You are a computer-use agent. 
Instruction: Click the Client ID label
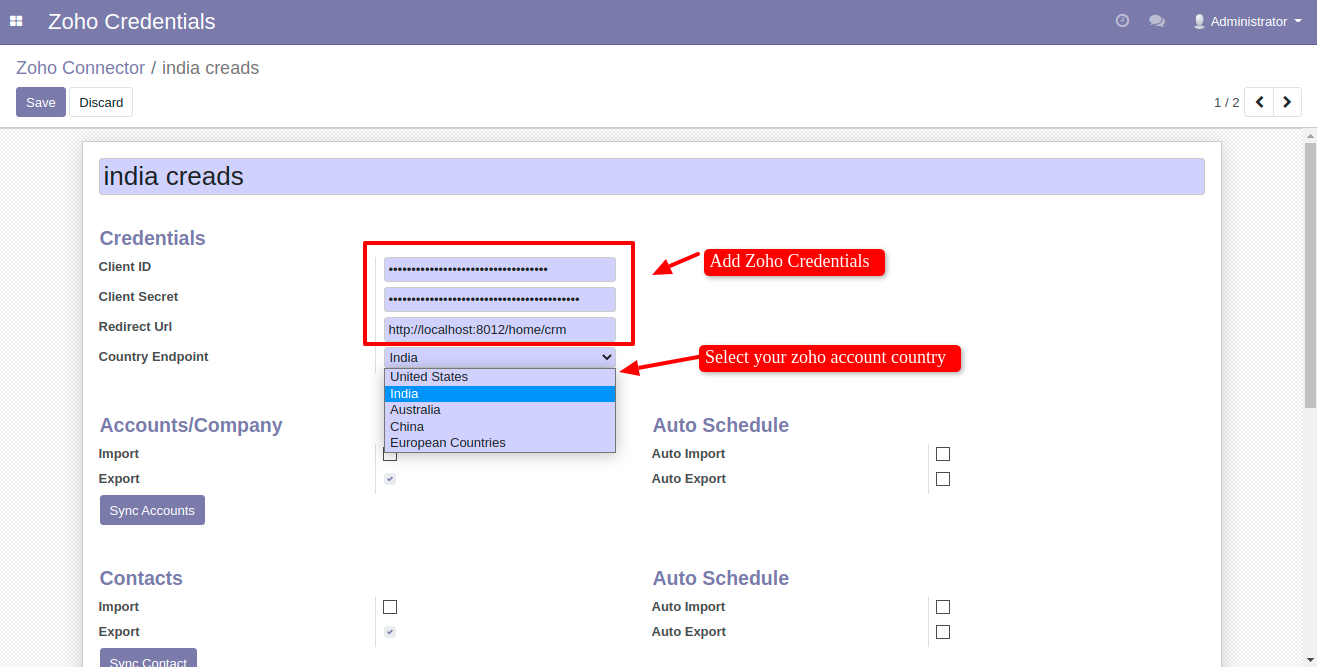pyautogui.click(x=125, y=267)
